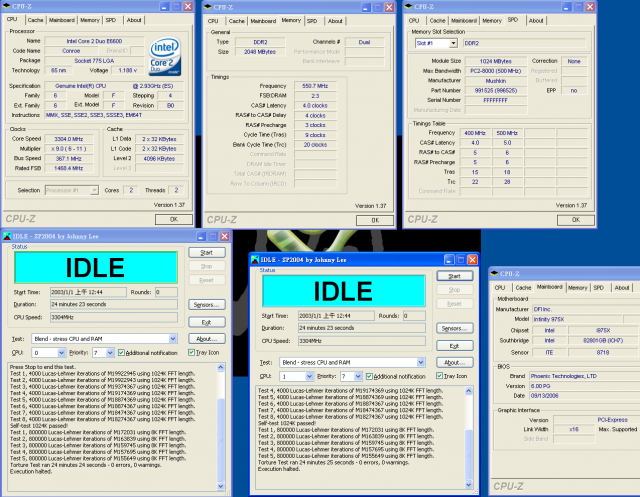Click the Part Number field 991525
The width and height of the screenshot is (640, 497).
pos(496,91)
